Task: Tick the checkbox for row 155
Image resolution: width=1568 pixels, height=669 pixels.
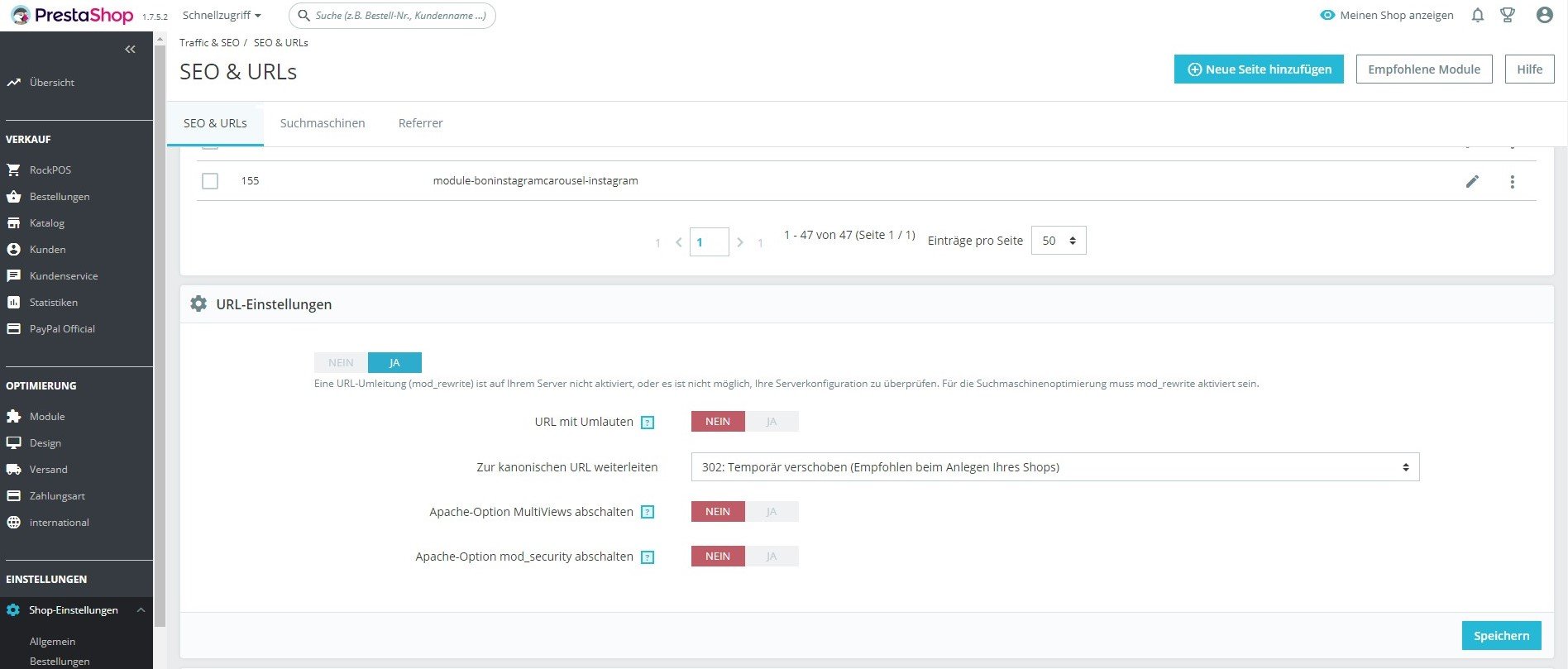Action: pos(210,181)
